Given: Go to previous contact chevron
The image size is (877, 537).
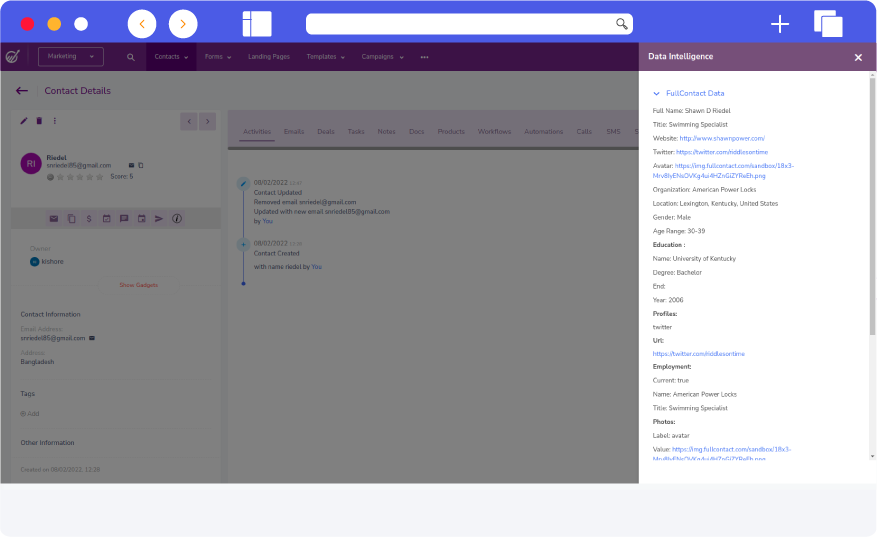Looking at the screenshot, I should point(189,121).
